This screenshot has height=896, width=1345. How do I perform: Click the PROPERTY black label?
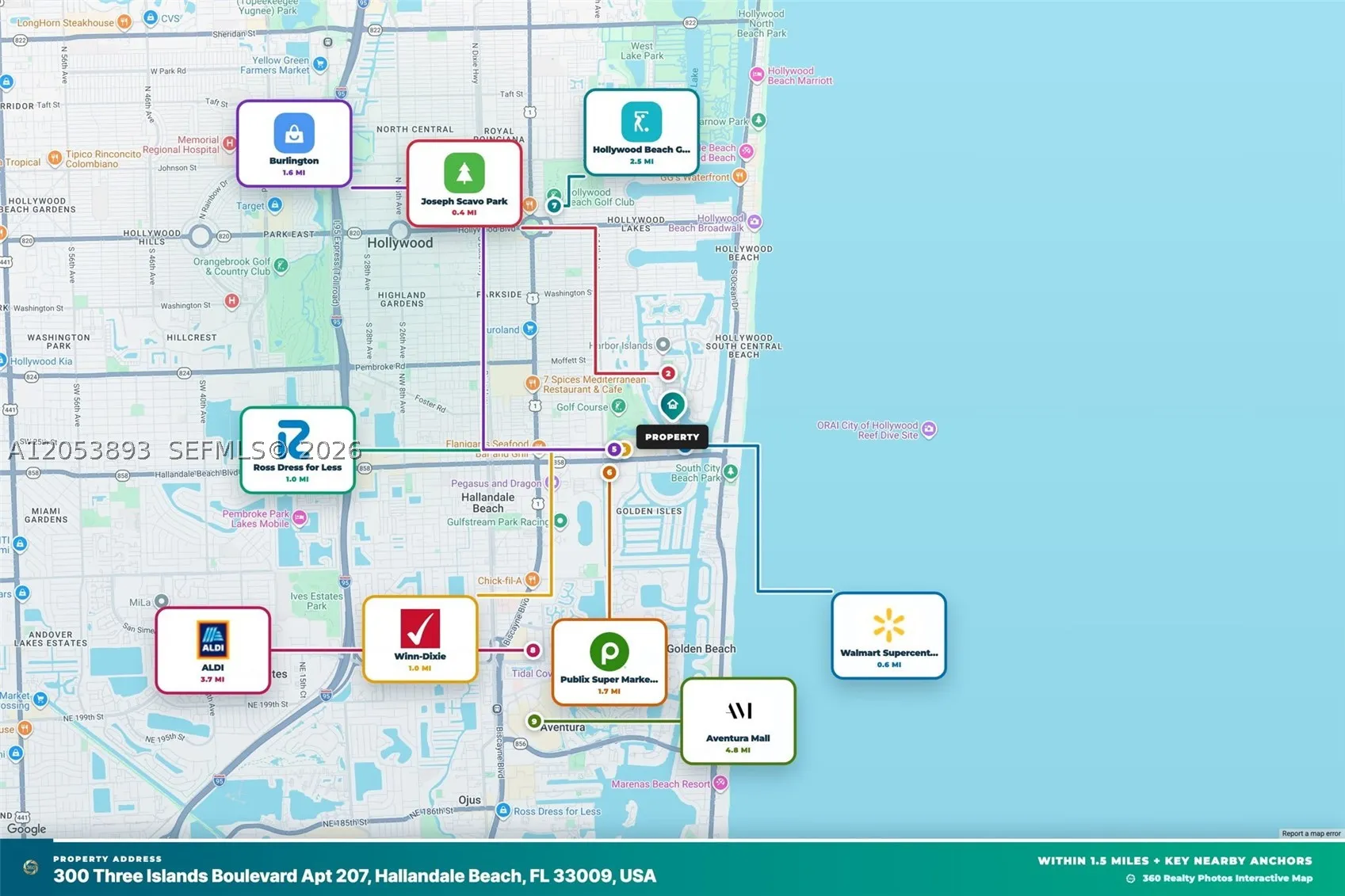point(672,437)
